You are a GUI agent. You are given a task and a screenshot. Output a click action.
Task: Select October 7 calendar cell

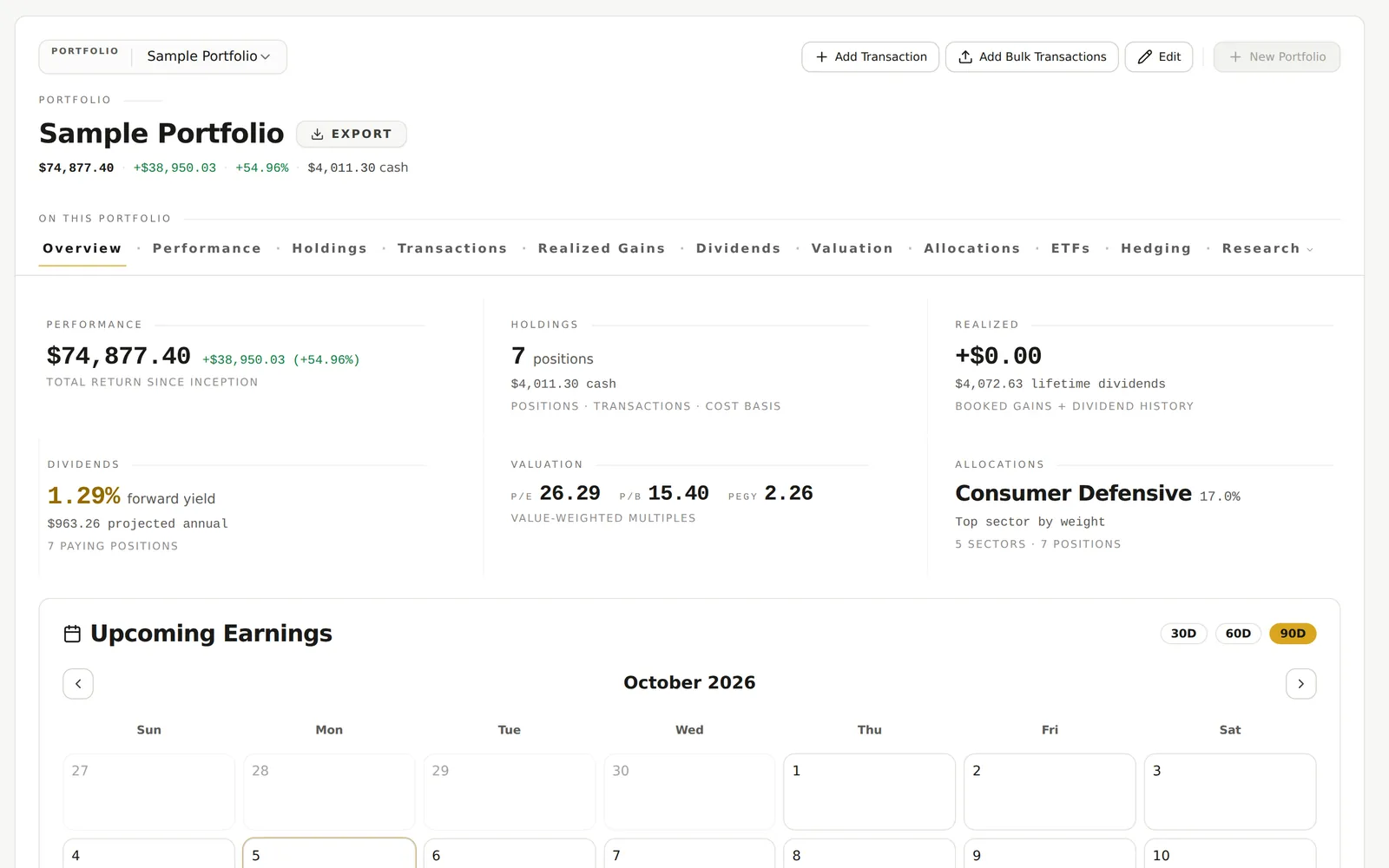[x=689, y=853]
